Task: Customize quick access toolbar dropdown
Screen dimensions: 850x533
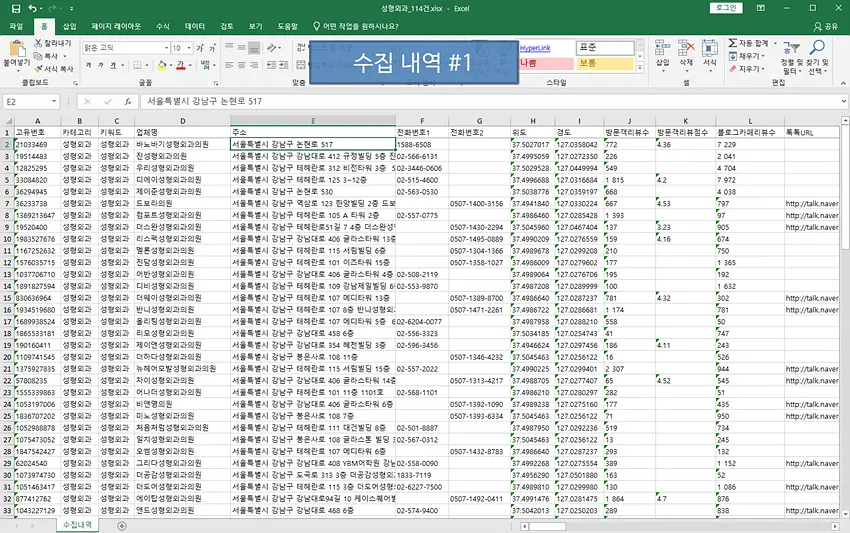Action: coord(72,9)
